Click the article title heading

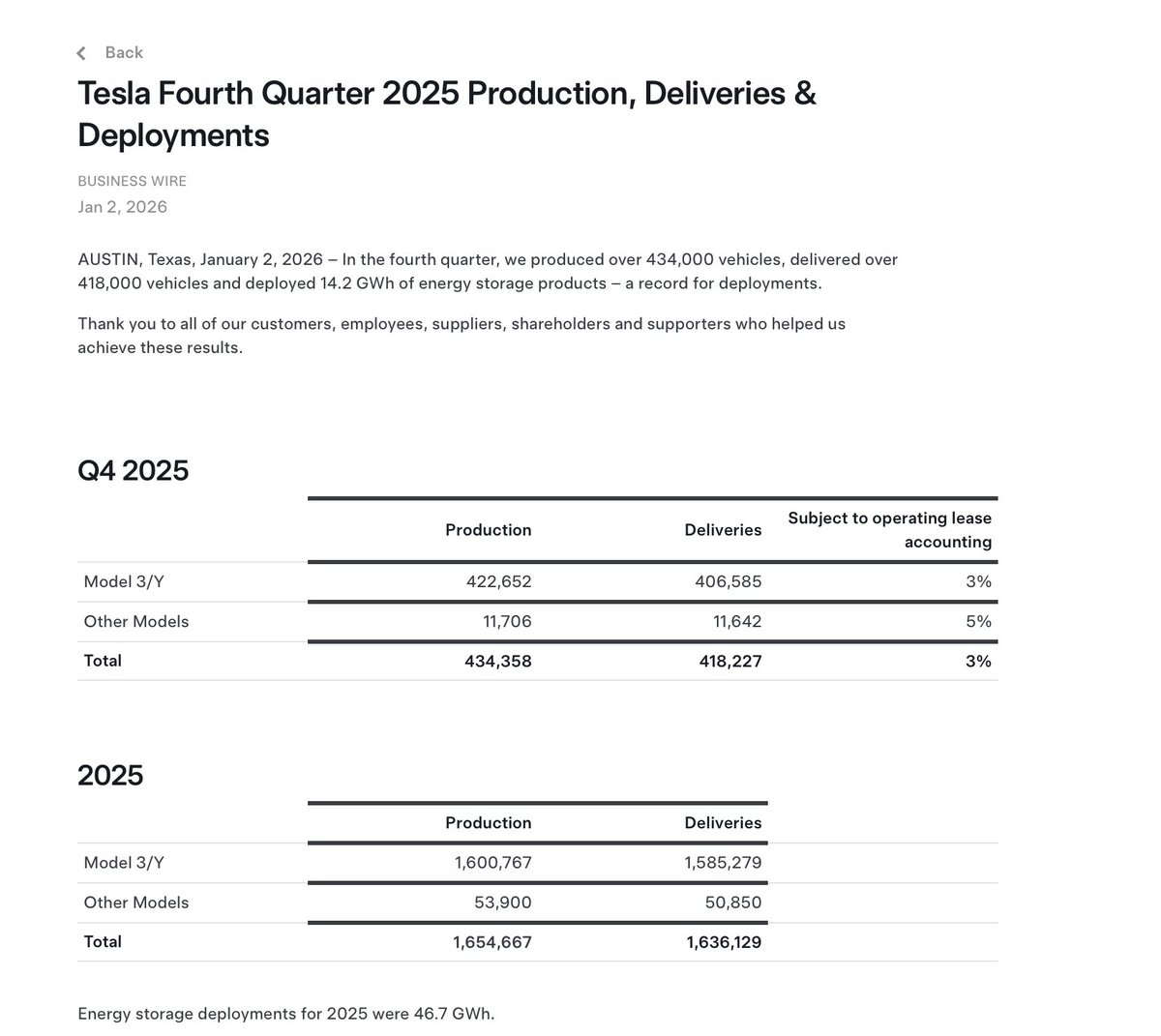click(447, 114)
